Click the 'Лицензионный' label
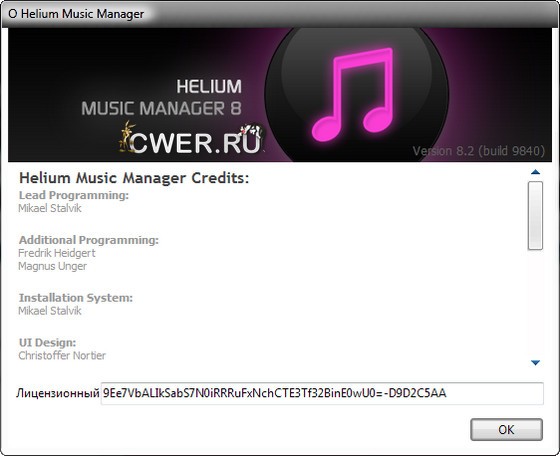The width and height of the screenshot is (560, 456). click(58, 394)
